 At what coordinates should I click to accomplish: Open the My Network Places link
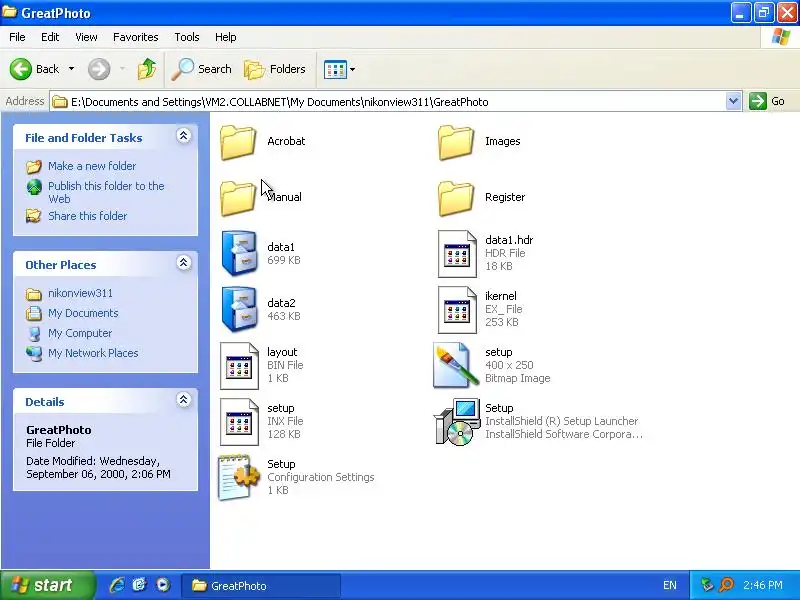tap(93, 353)
